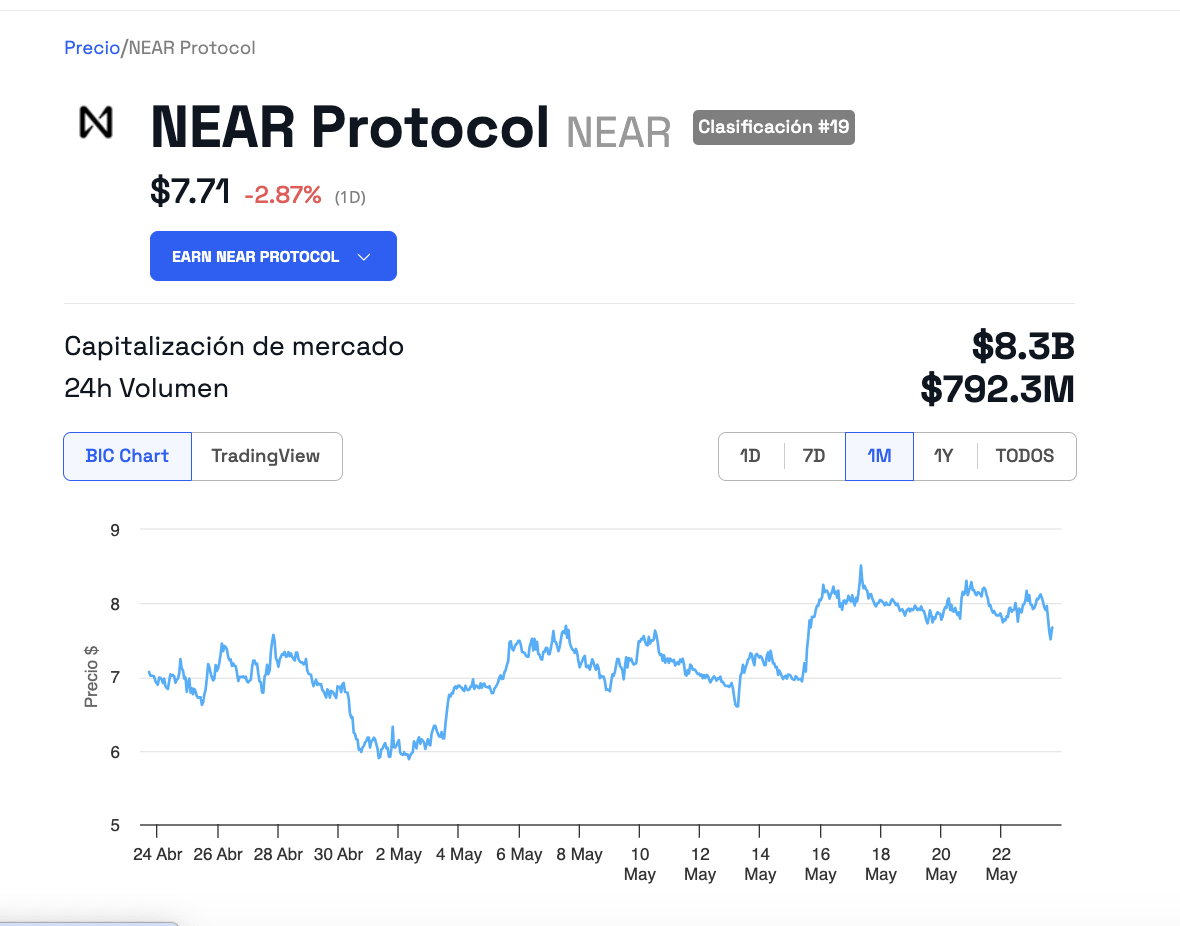Switch to BIC Chart view
The height and width of the screenshot is (926, 1180).
pyautogui.click(x=127, y=456)
